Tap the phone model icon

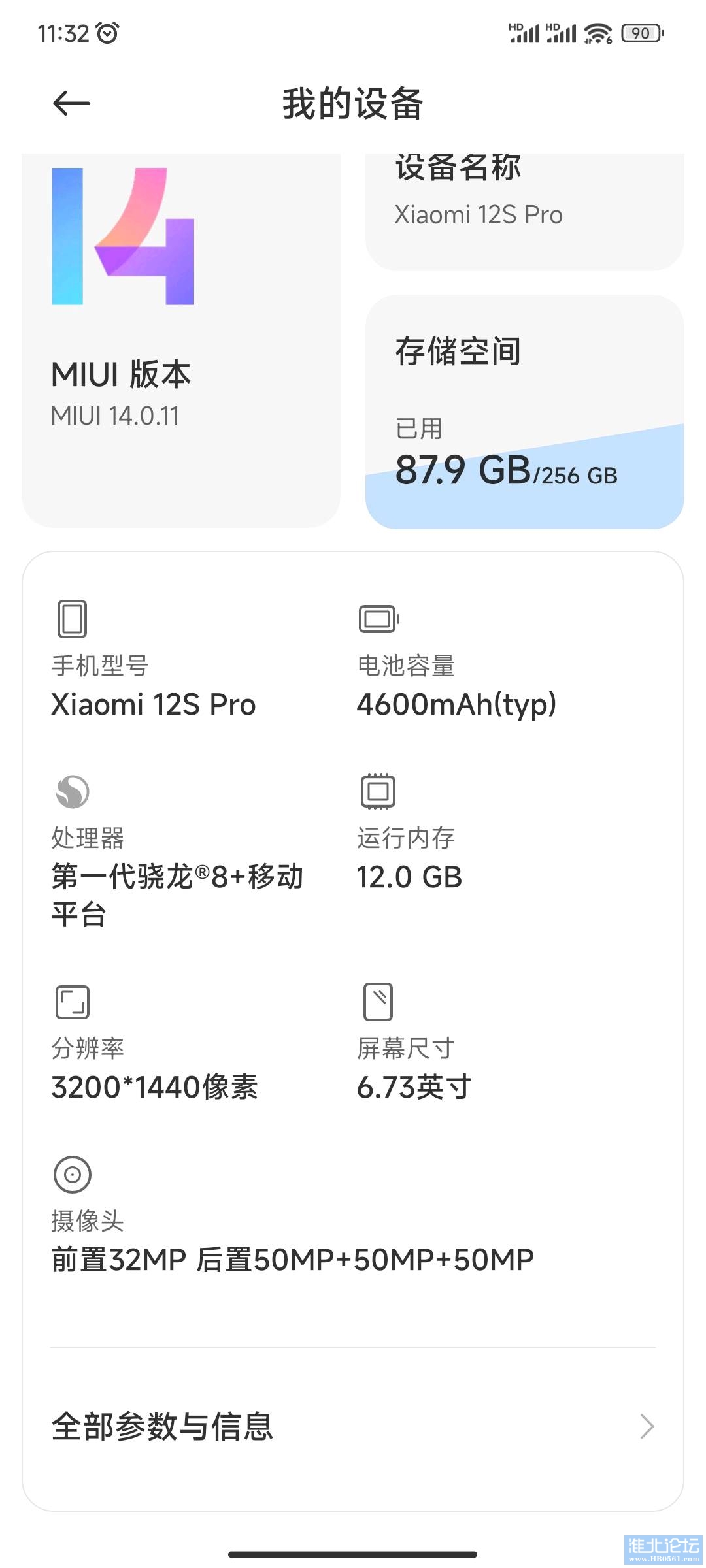pos(72,618)
